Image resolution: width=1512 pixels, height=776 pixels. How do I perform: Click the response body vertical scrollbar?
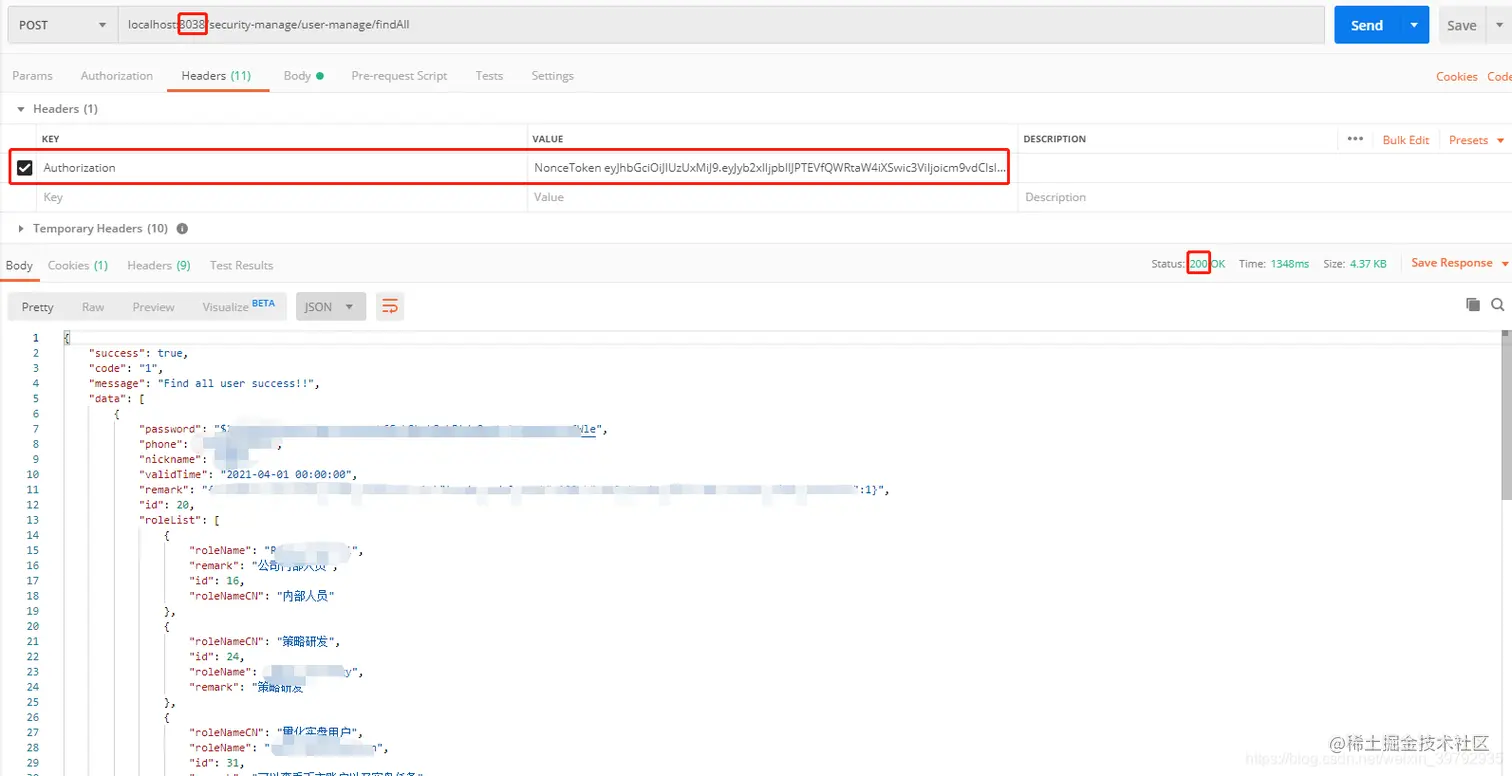tap(1506, 415)
